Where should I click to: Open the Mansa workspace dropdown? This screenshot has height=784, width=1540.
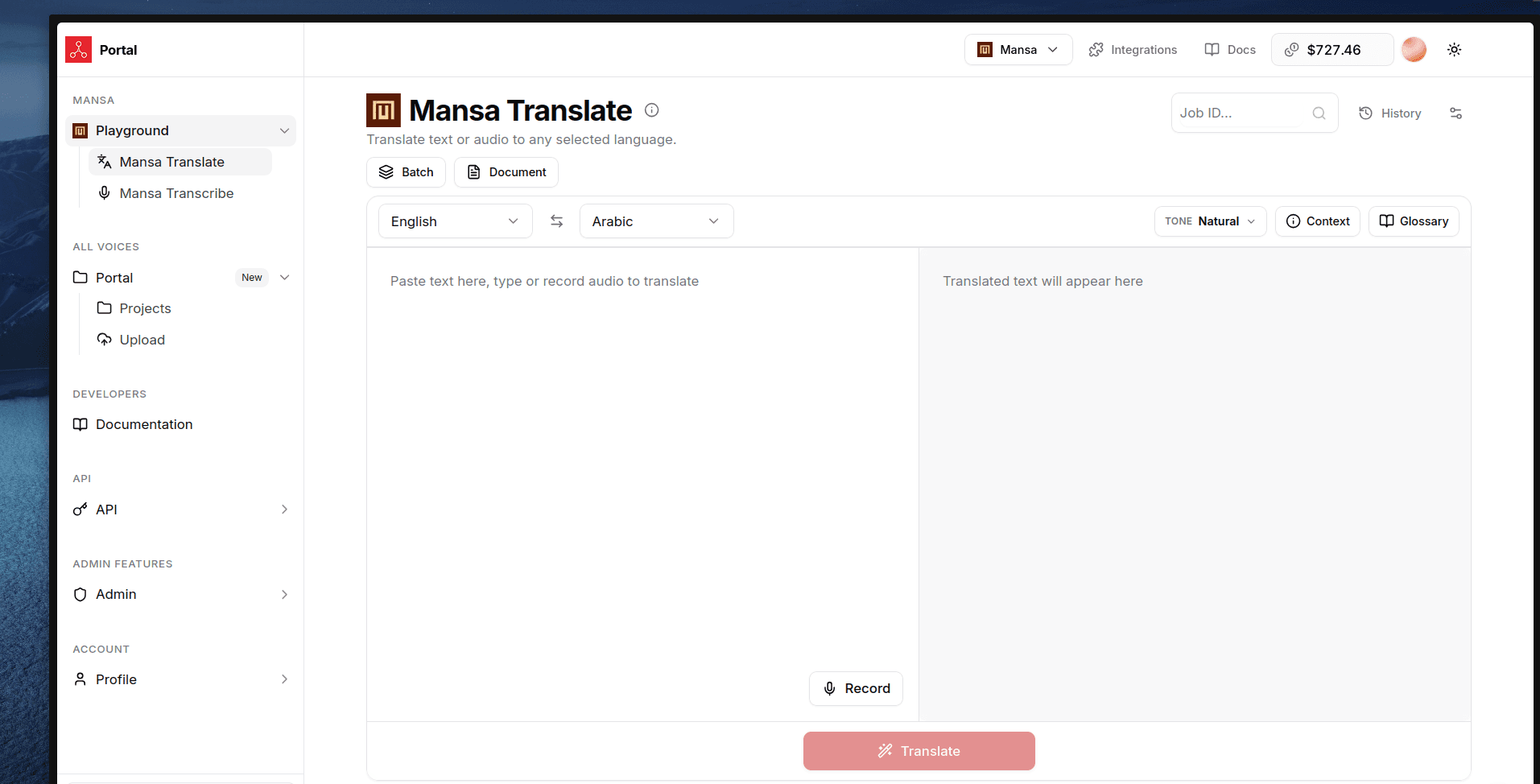coord(1018,50)
